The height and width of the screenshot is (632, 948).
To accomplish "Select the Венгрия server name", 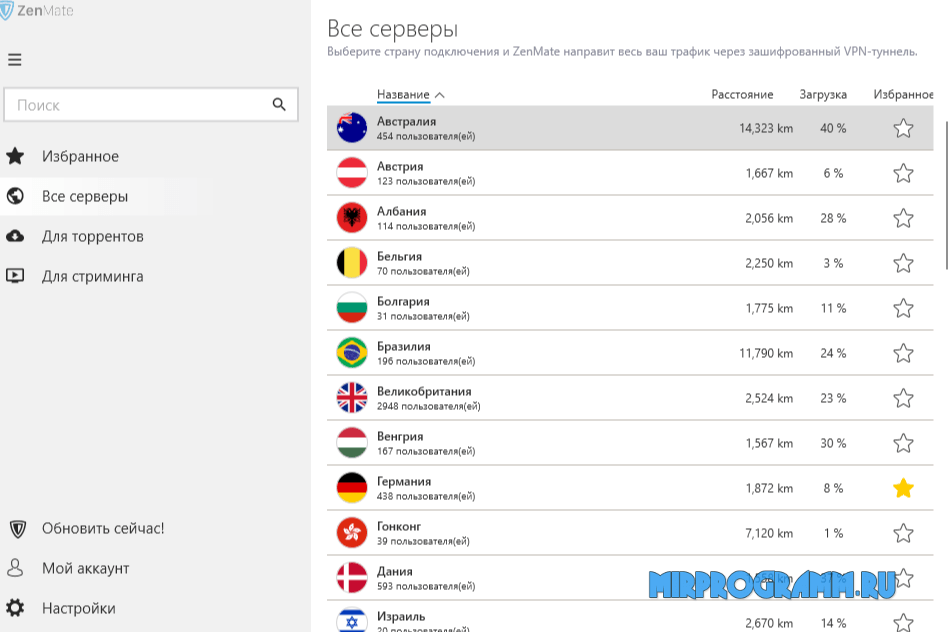I will click(x=400, y=437).
